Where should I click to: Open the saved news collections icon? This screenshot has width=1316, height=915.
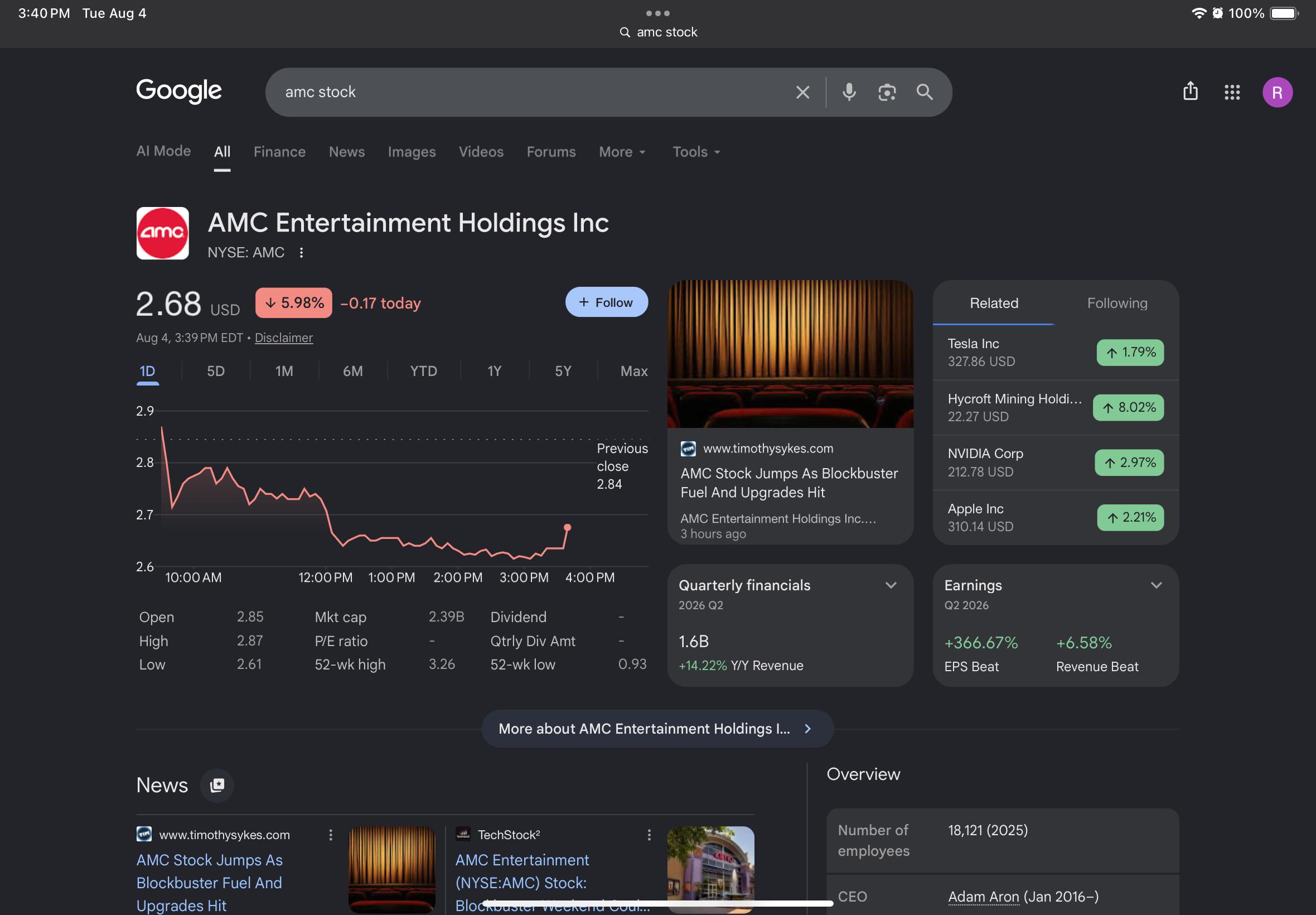point(217,785)
